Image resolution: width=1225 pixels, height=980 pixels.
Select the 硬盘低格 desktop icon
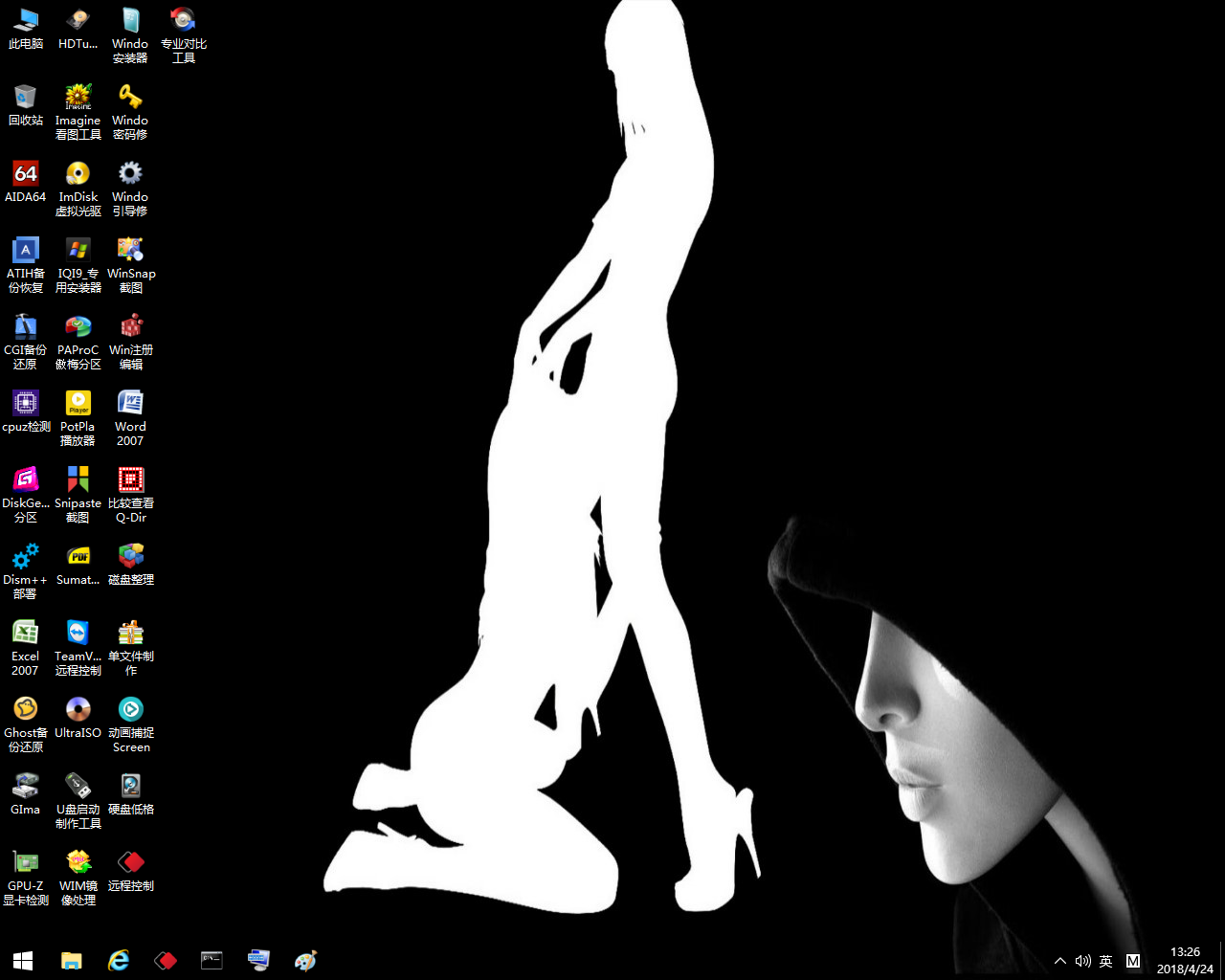[x=130, y=794]
